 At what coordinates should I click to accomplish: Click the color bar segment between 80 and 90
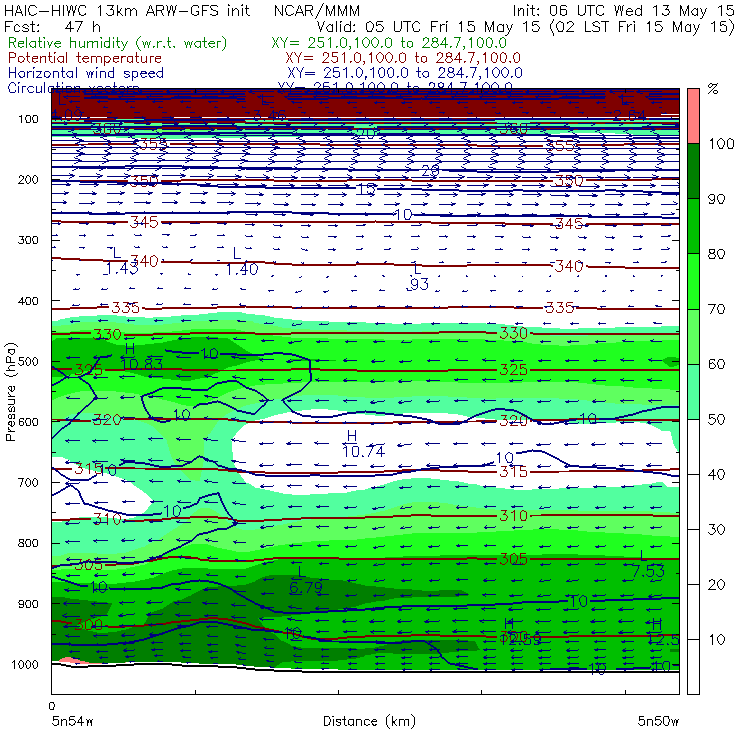(693, 226)
